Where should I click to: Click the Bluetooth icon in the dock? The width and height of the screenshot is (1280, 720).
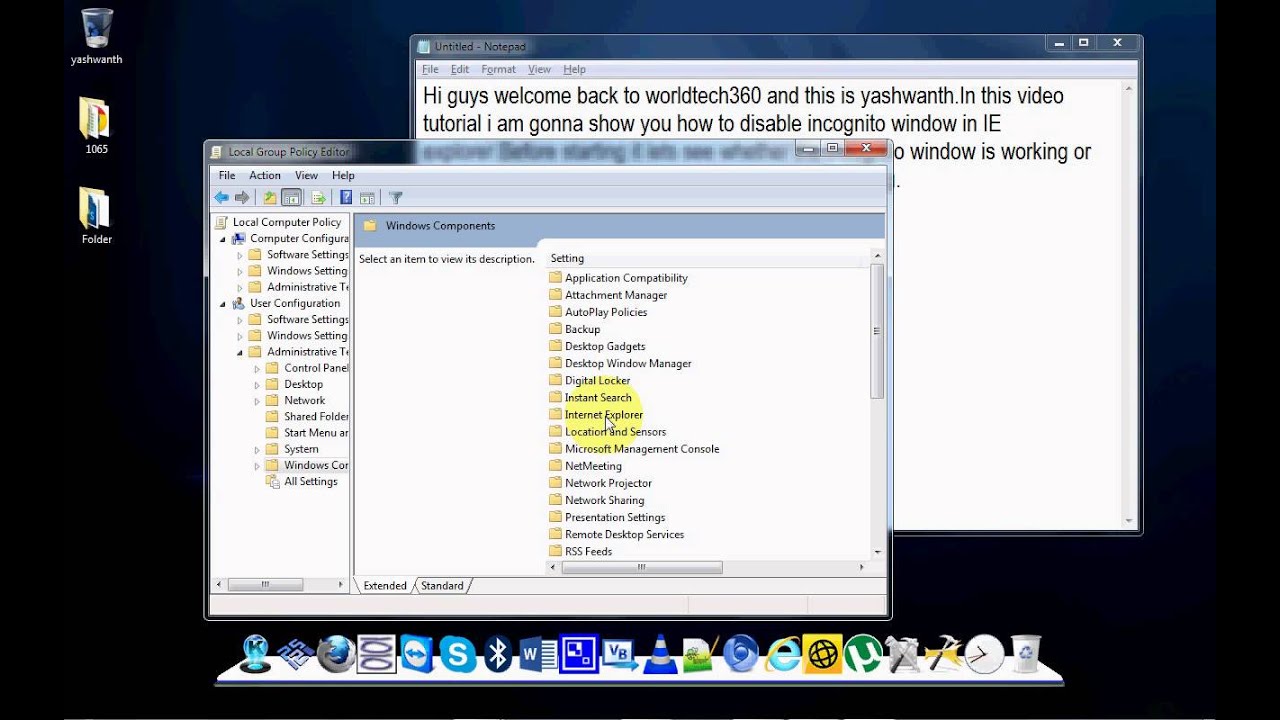498,655
